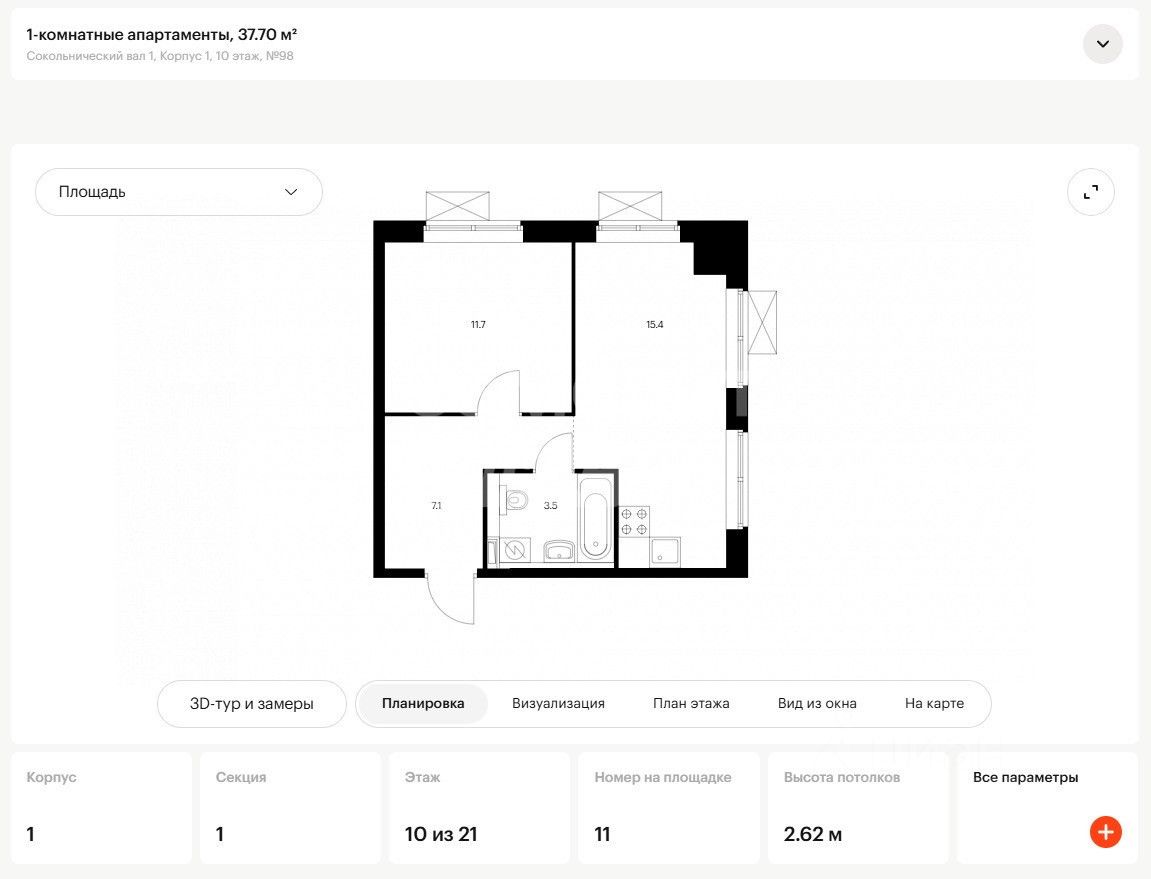The height and width of the screenshot is (879, 1151).
Task: Click the Номер на площадке card
Action: [x=669, y=808]
